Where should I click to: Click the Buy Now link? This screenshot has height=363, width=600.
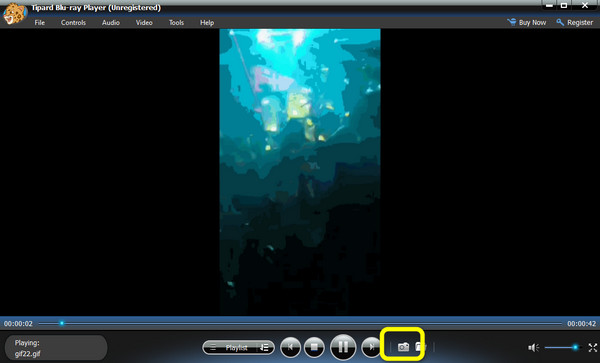tap(527, 23)
